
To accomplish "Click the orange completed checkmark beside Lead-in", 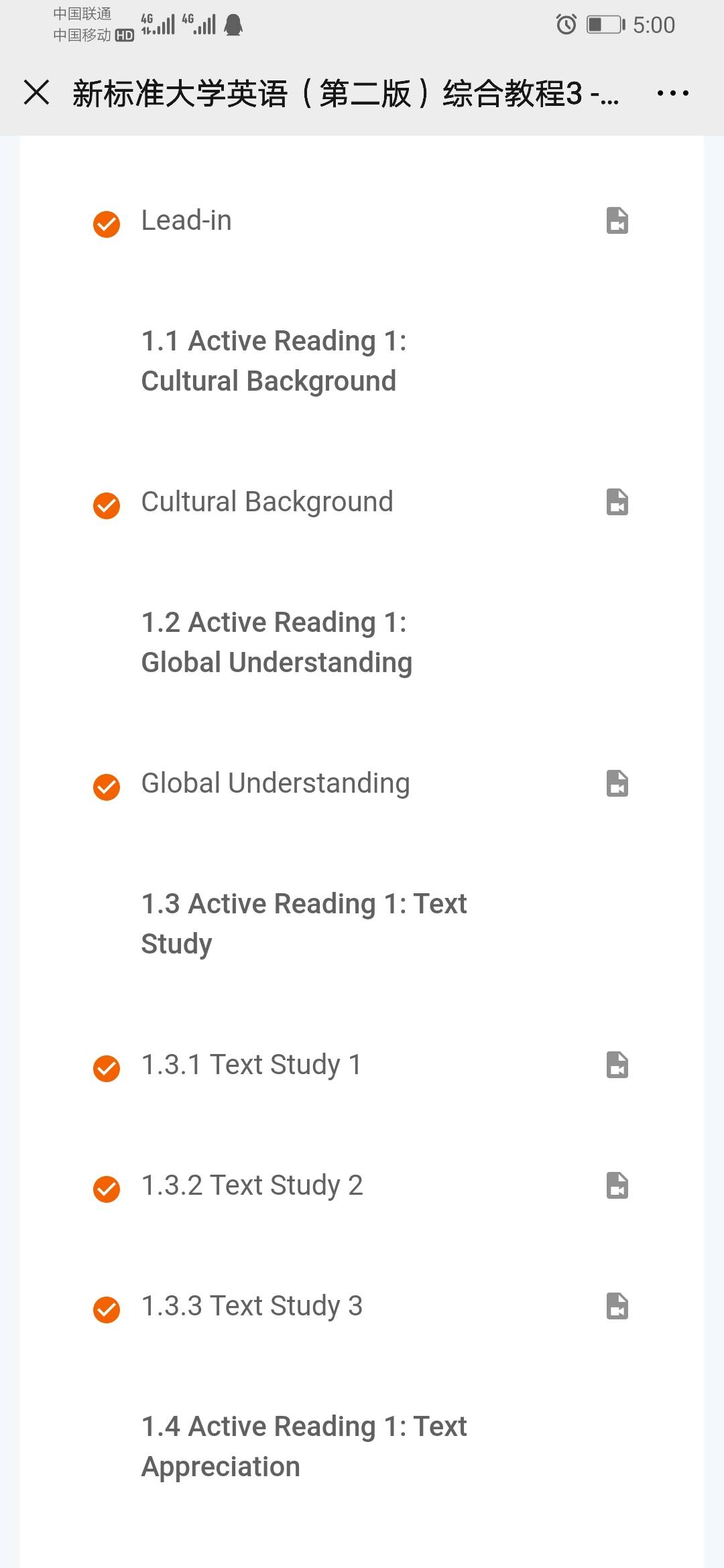I will coord(107,224).
